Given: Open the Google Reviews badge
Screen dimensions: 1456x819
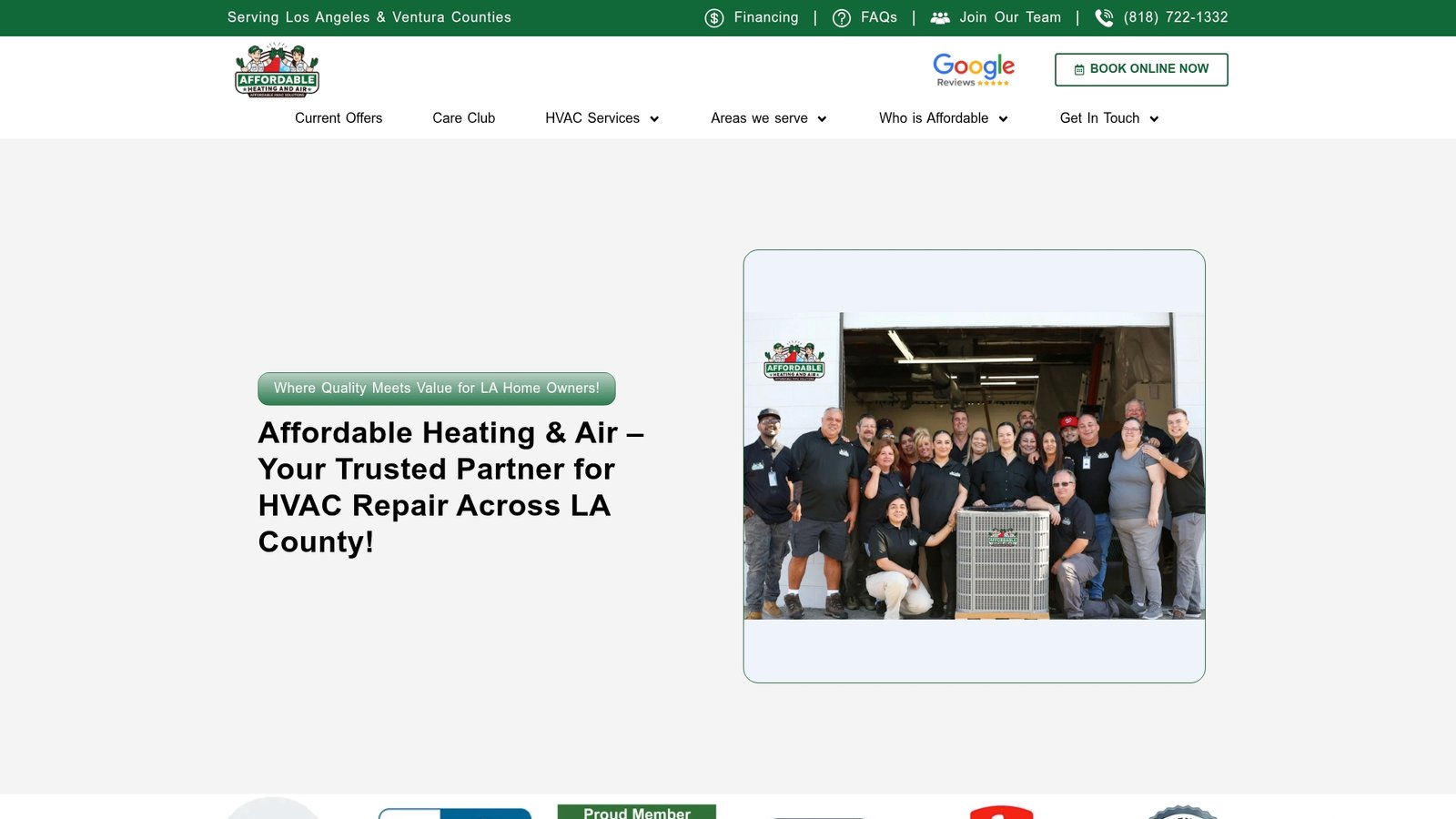Looking at the screenshot, I should tap(974, 70).
